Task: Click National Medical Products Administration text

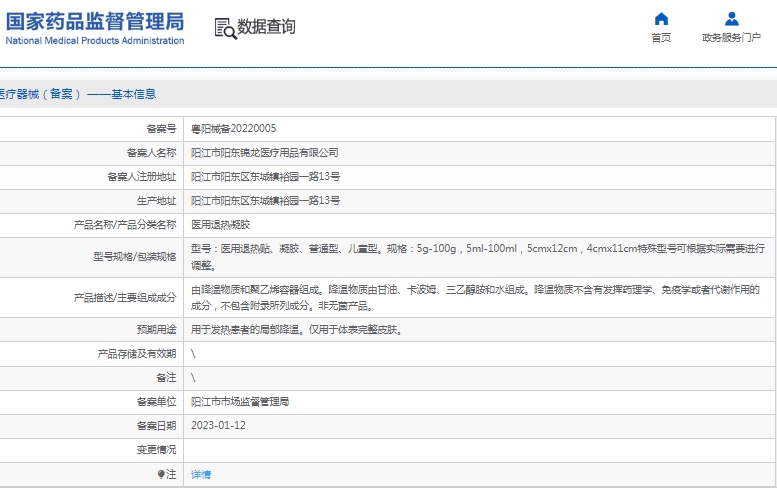Action: [95, 41]
